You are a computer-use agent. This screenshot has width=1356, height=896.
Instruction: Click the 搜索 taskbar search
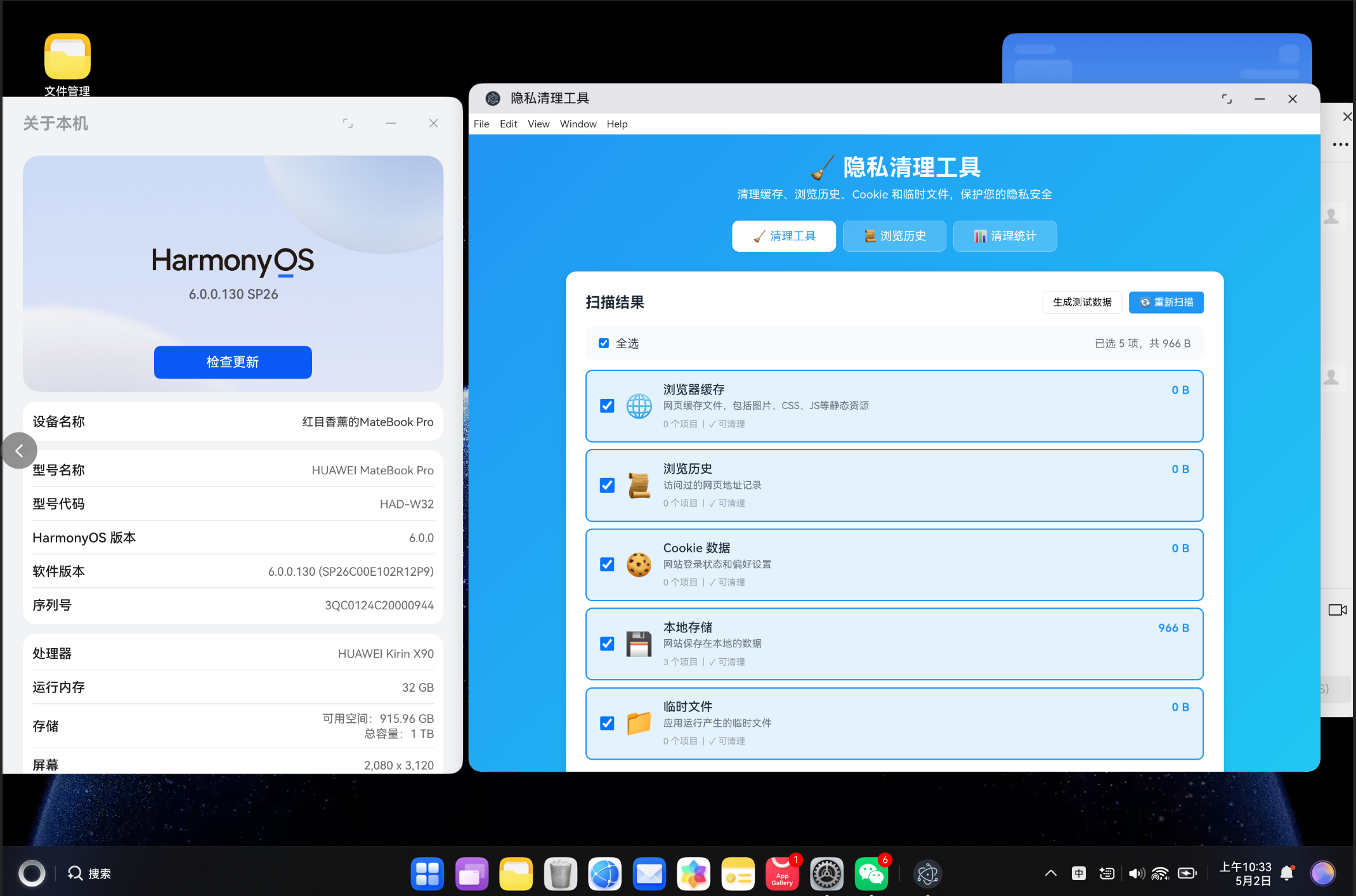[89, 874]
